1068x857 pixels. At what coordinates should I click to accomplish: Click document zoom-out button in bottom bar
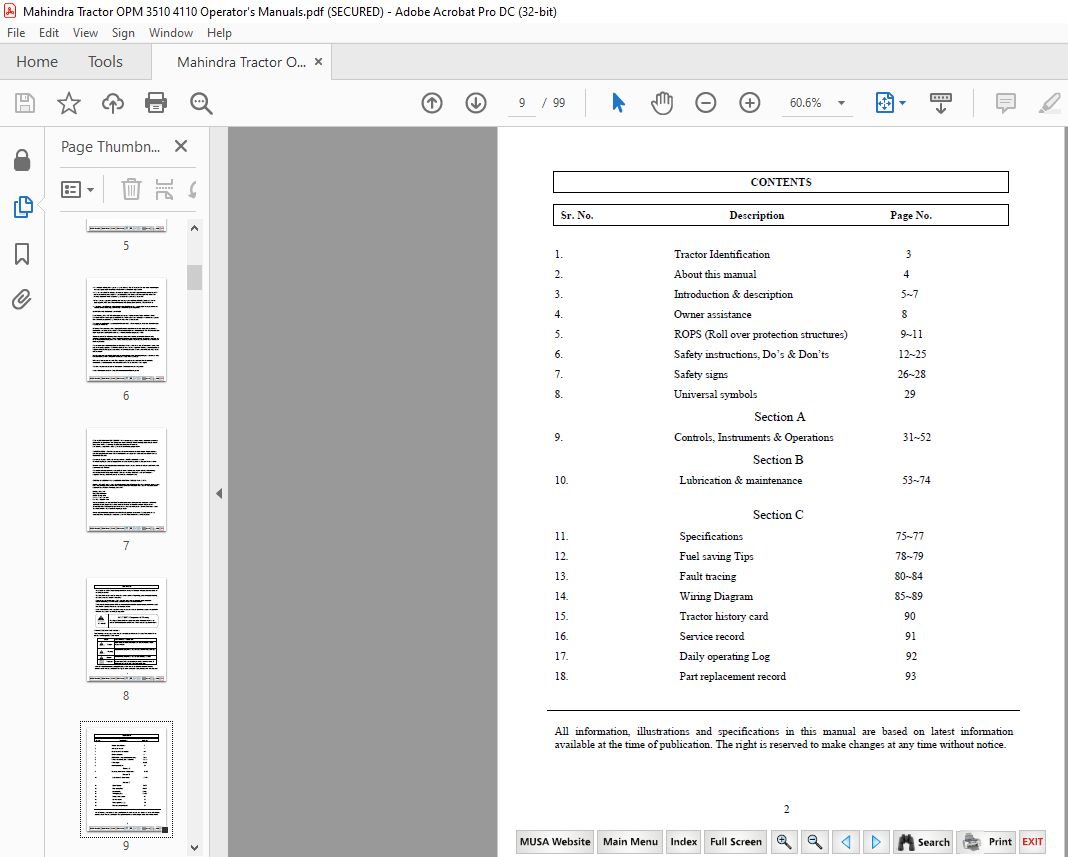(x=814, y=841)
